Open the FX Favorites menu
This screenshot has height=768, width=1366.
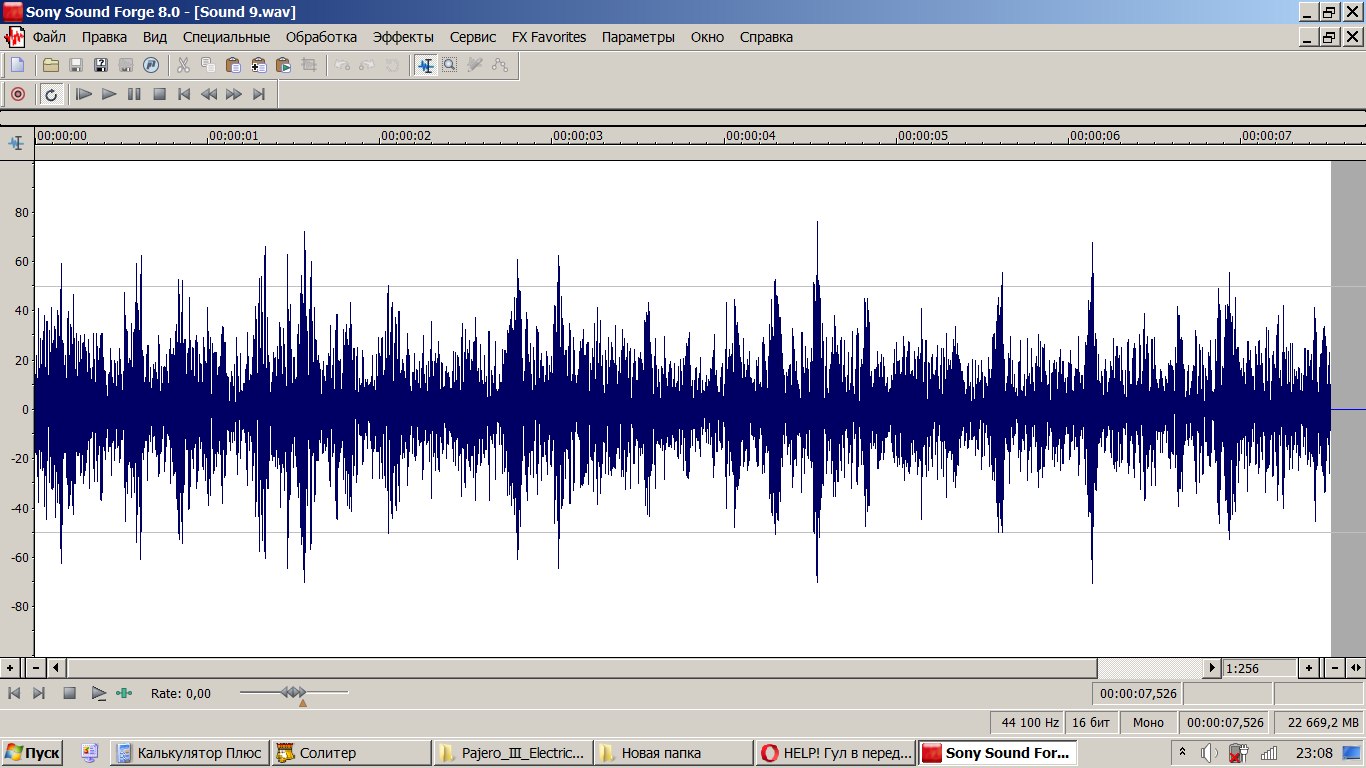click(x=549, y=37)
